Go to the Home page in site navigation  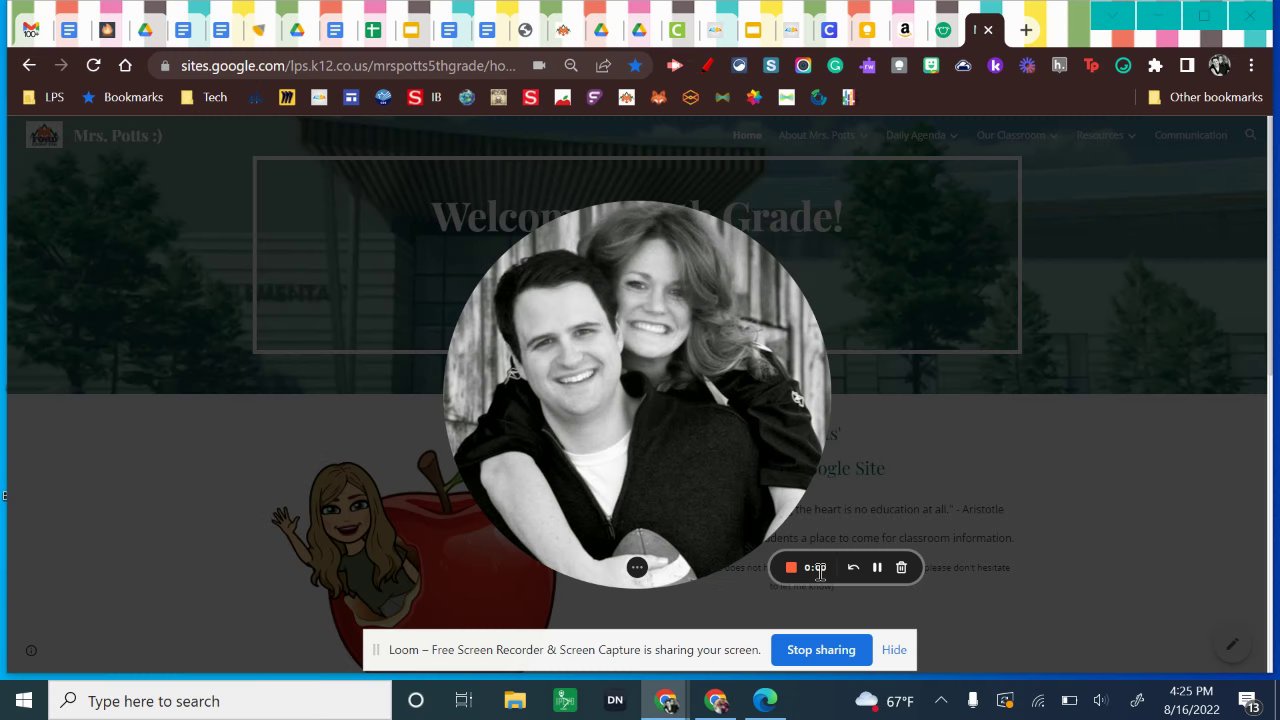747,135
